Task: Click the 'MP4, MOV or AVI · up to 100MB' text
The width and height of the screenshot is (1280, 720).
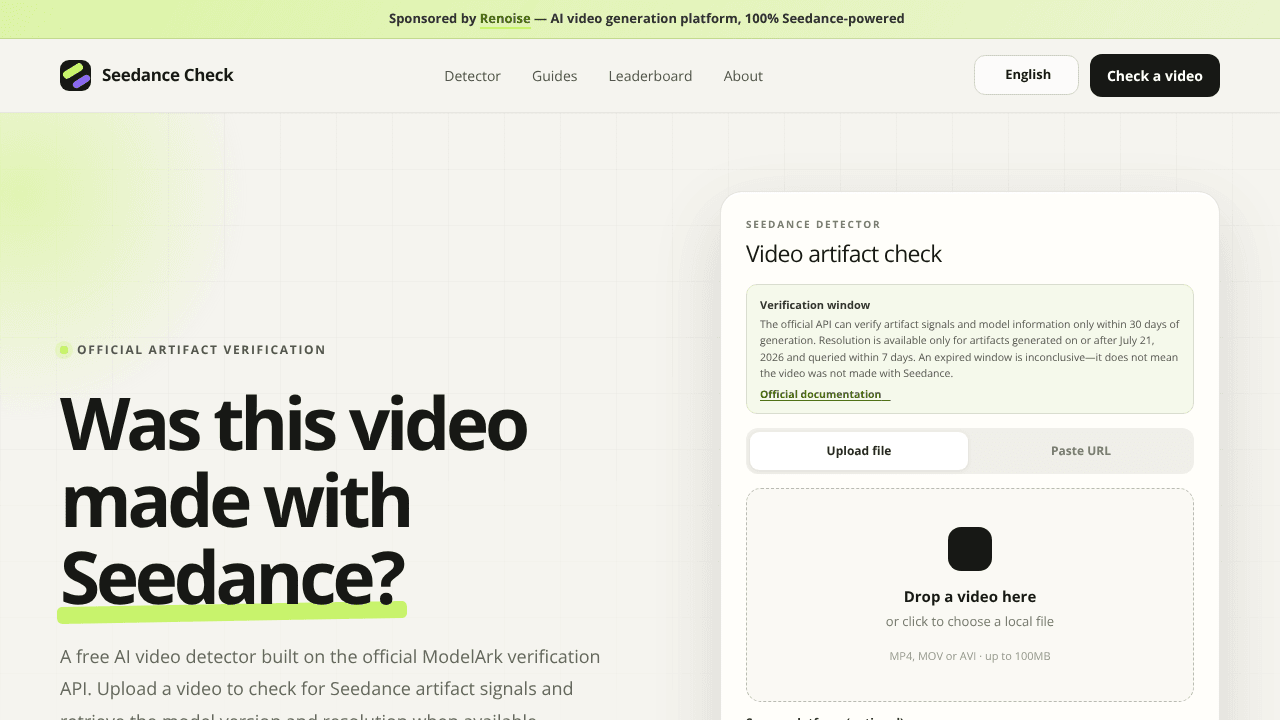Action: point(970,656)
